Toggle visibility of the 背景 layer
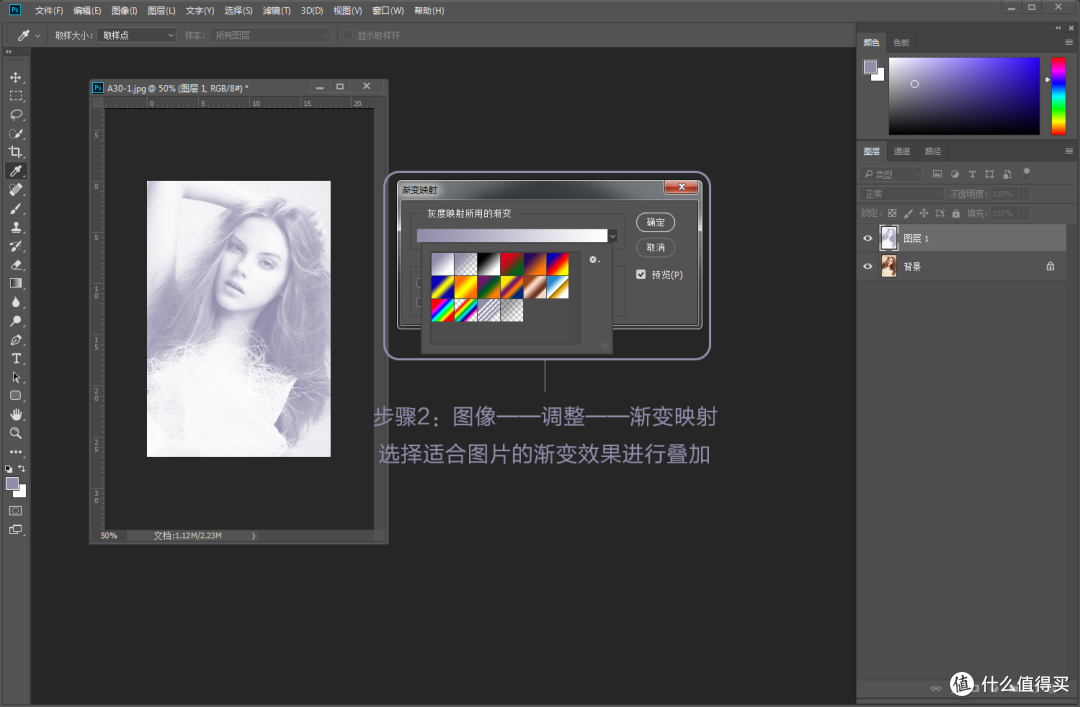This screenshot has width=1080, height=707. click(868, 266)
